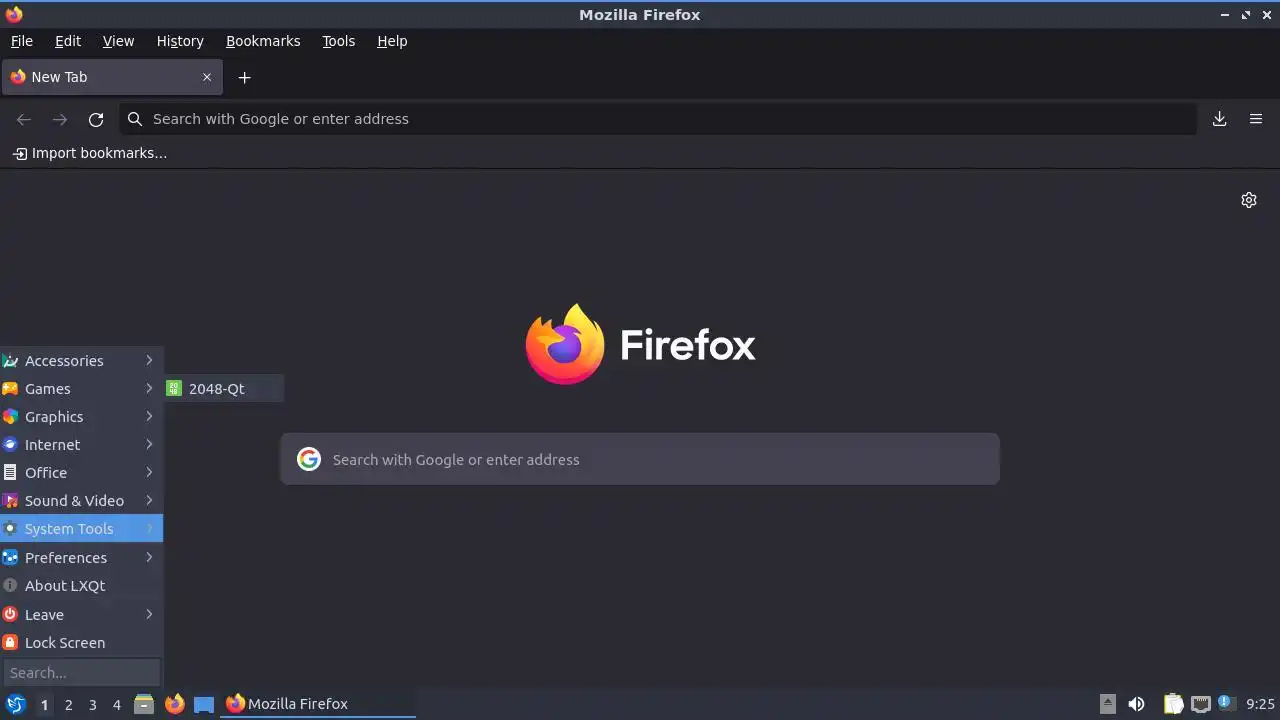The width and height of the screenshot is (1280, 720).
Task: Close the New Tab tab
Action: [207, 77]
